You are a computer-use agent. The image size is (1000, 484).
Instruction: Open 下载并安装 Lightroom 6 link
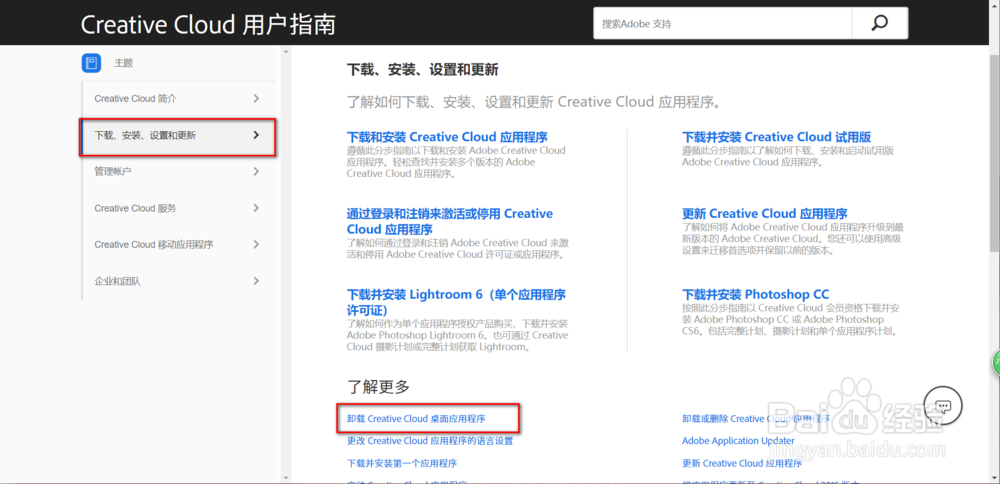click(x=456, y=302)
